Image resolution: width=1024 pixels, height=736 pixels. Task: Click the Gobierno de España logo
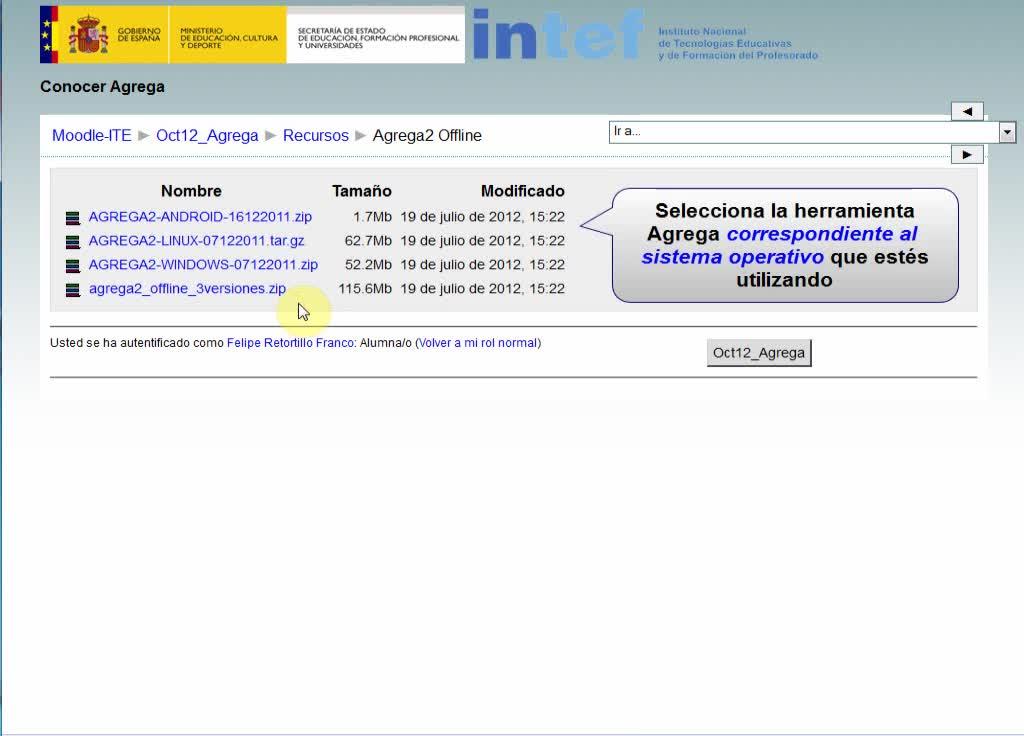pyautogui.click(x=104, y=35)
